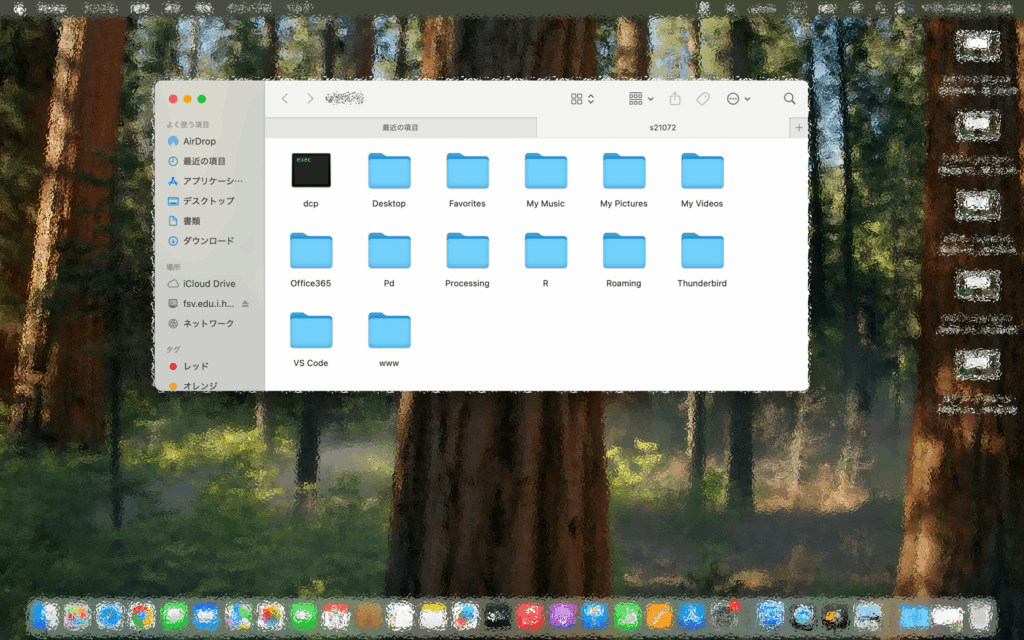This screenshot has width=1024, height=640.
Task: Select the red レッド tag
Action: (x=196, y=366)
